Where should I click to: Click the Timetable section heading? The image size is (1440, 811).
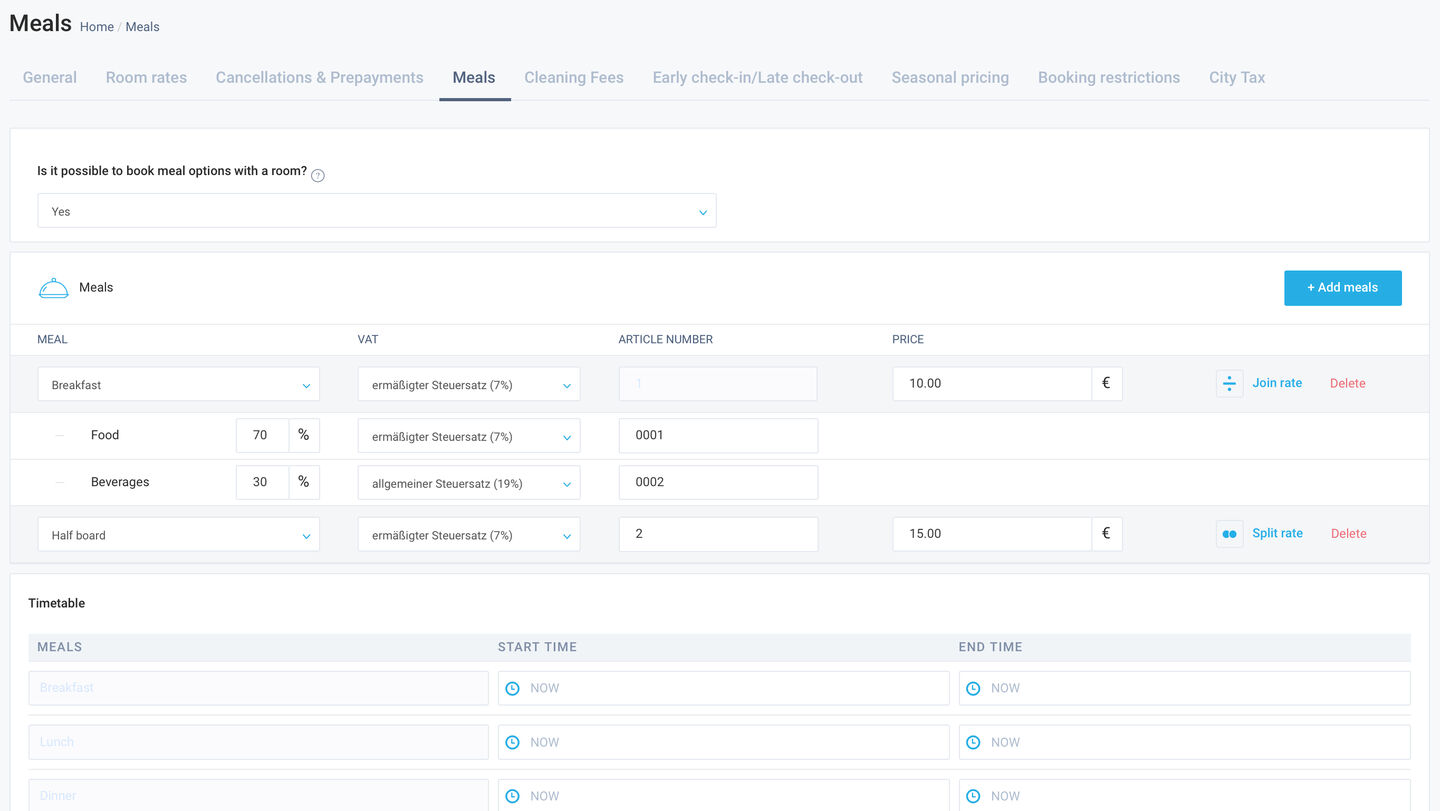(57, 603)
